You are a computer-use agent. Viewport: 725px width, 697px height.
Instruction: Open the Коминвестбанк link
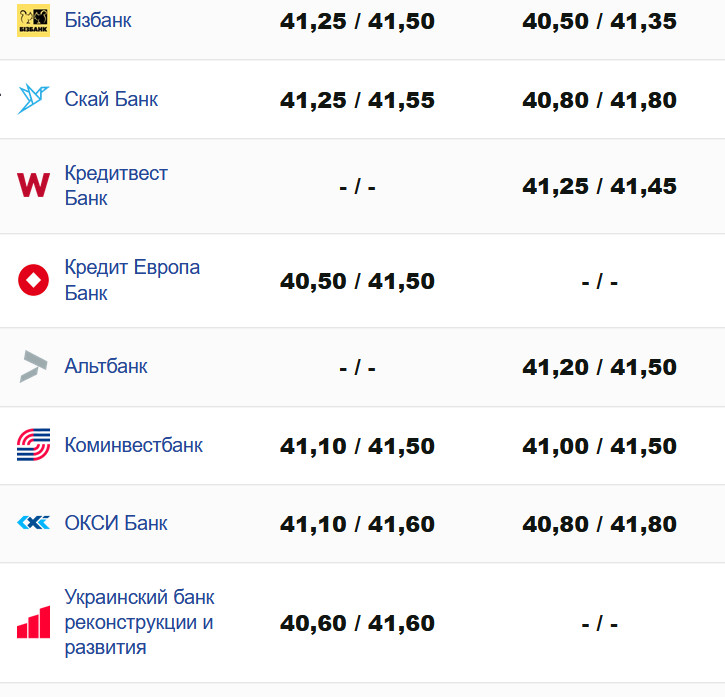pos(133,445)
